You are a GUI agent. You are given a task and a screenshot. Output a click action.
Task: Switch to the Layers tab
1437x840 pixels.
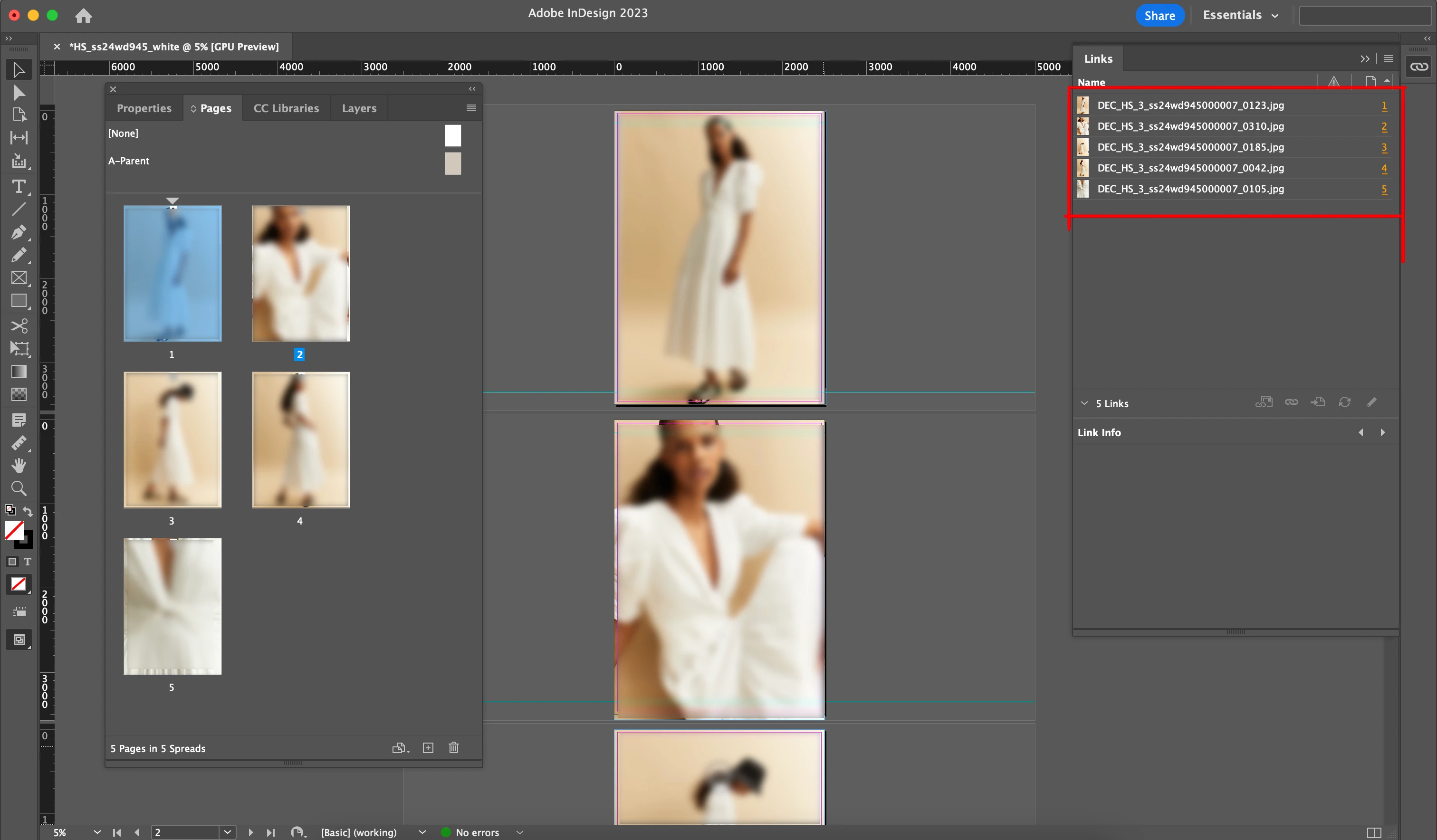pos(359,108)
